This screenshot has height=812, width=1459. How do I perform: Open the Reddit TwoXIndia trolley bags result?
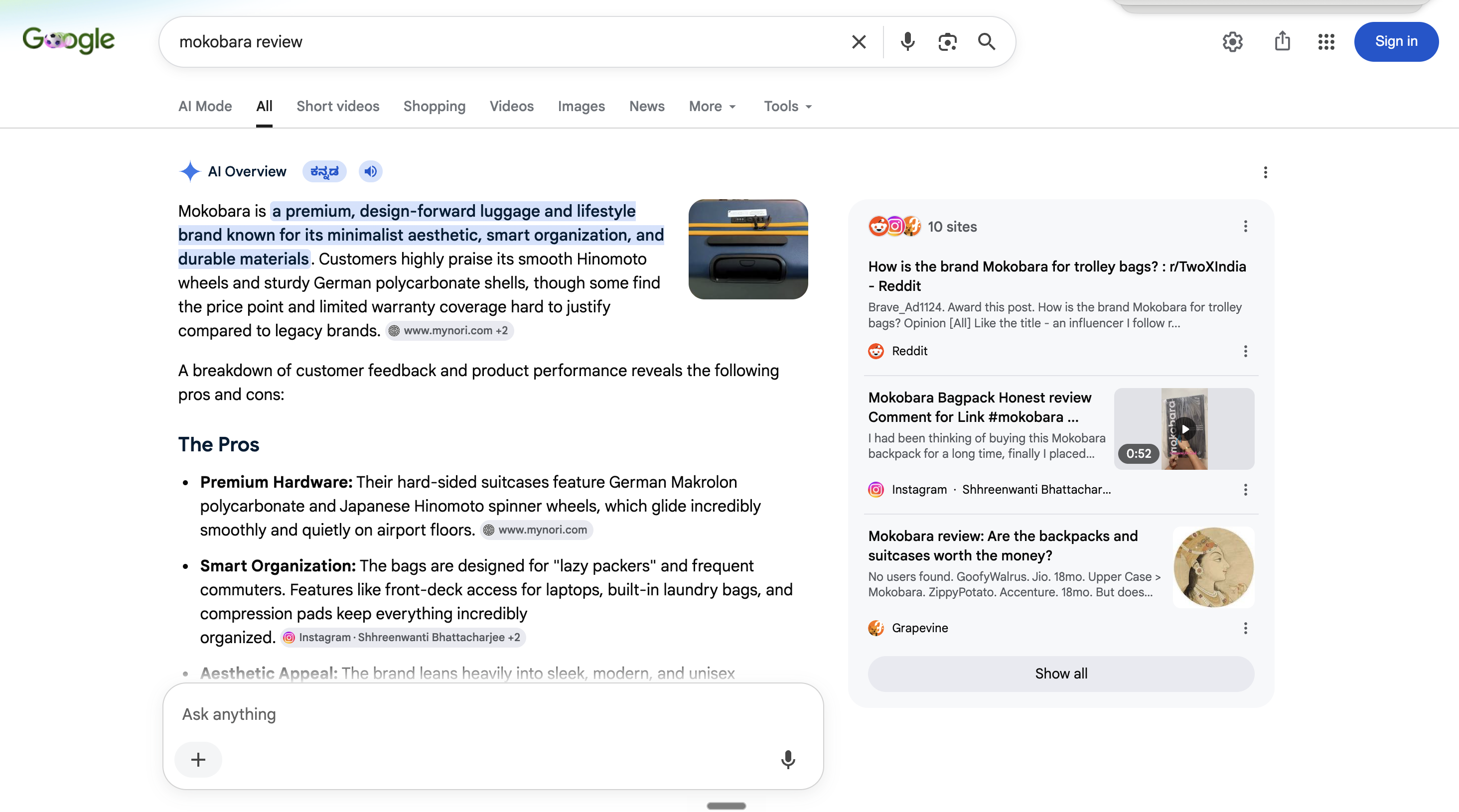tap(1057, 276)
